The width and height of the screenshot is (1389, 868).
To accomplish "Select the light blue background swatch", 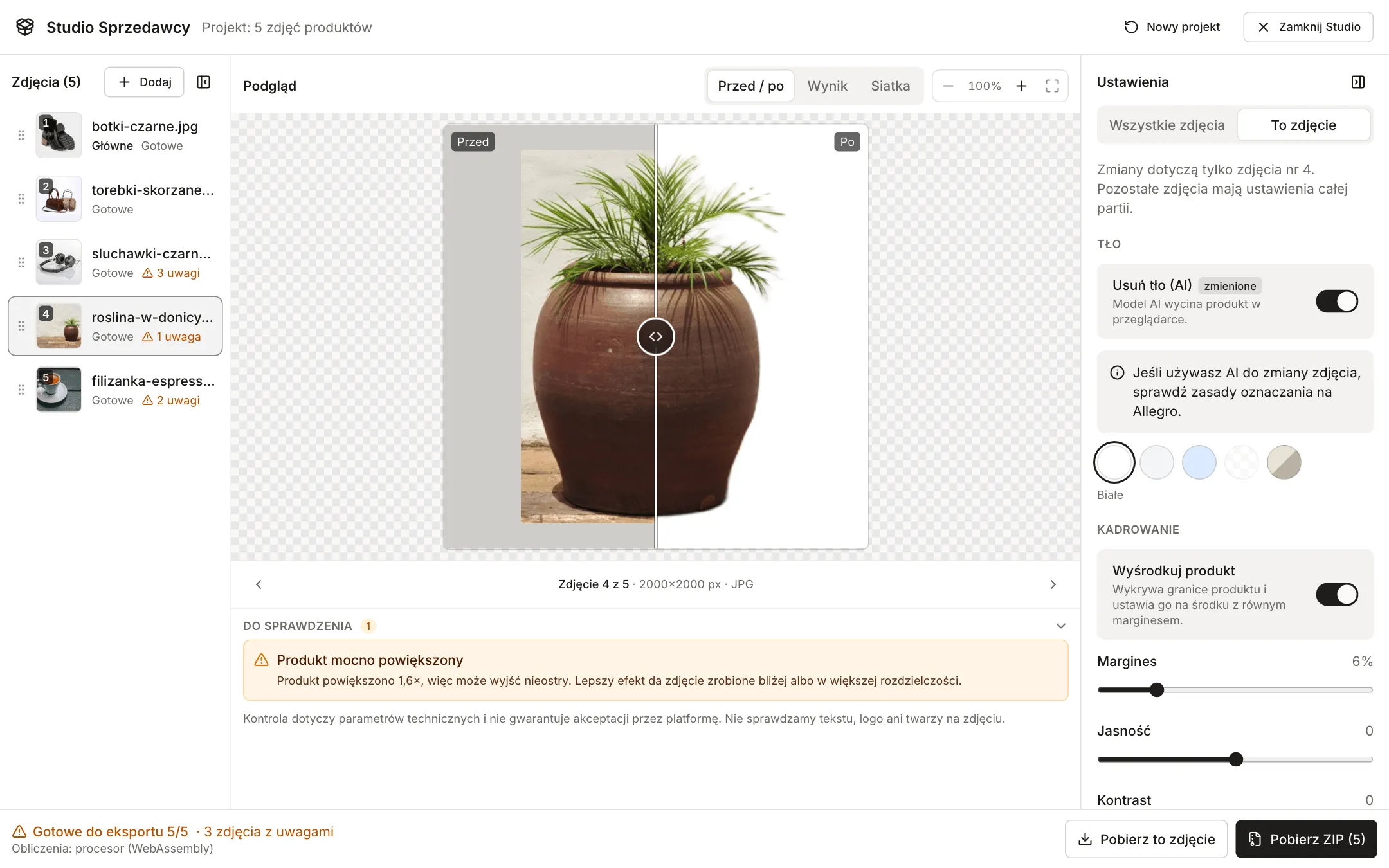I will pos(1199,462).
